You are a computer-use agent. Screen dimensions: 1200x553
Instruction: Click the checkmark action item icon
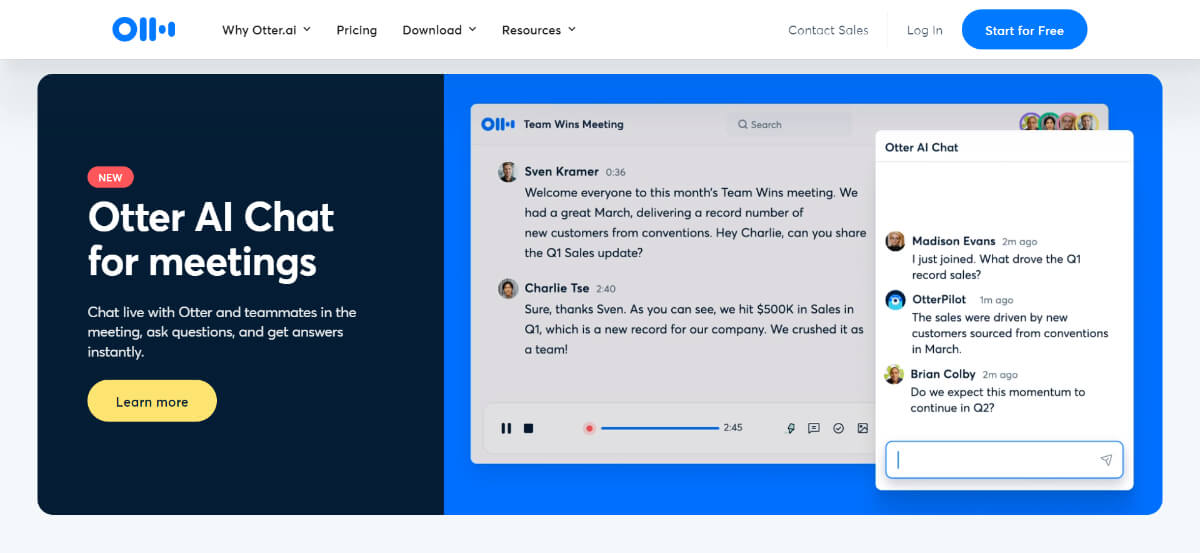pos(839,428)
